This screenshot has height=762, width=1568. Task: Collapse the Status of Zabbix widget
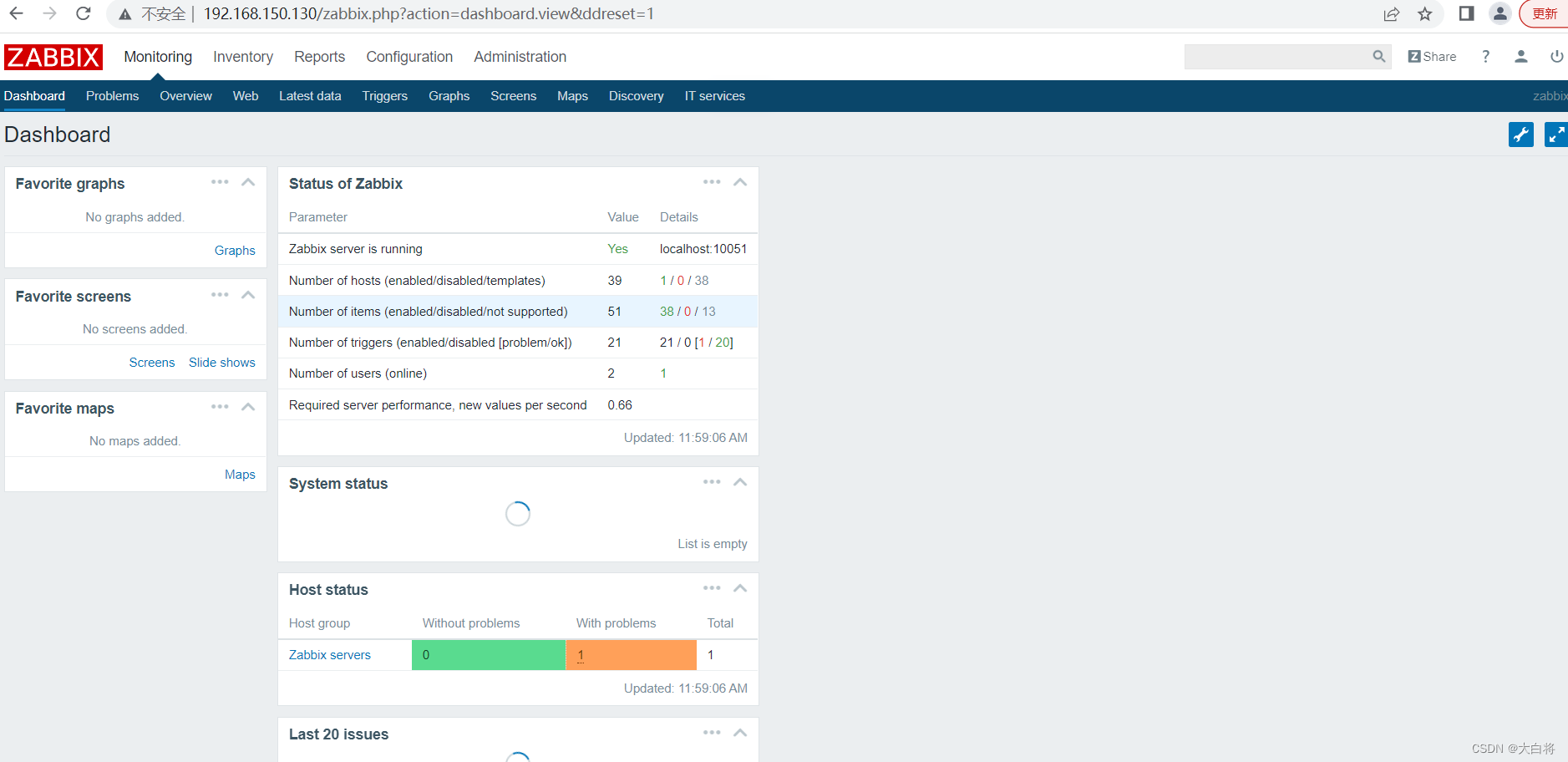point(740,182)
